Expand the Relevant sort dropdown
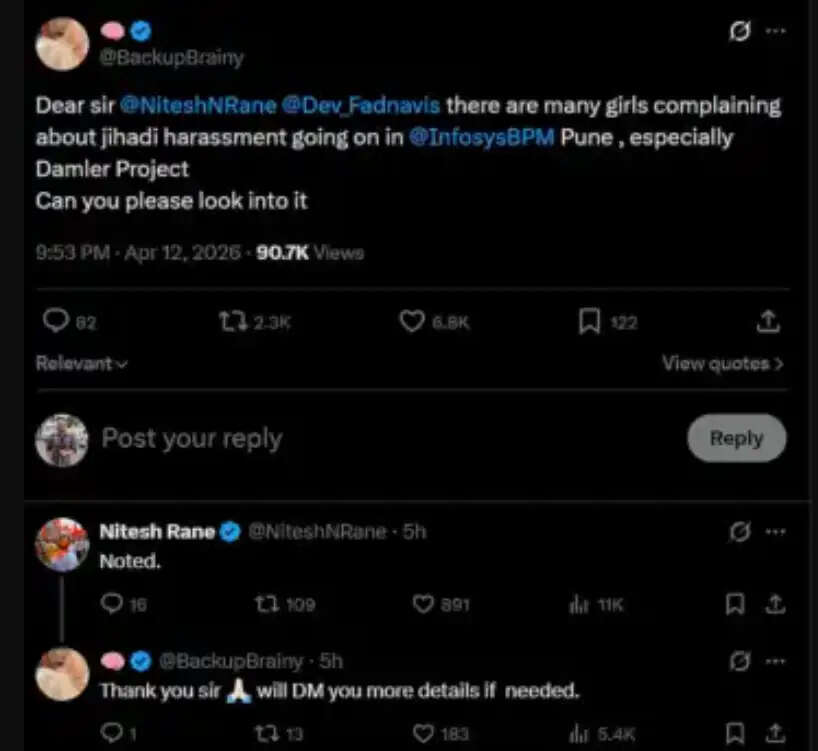The height and width of the screenshot is (751, 818). click(82, 364)
